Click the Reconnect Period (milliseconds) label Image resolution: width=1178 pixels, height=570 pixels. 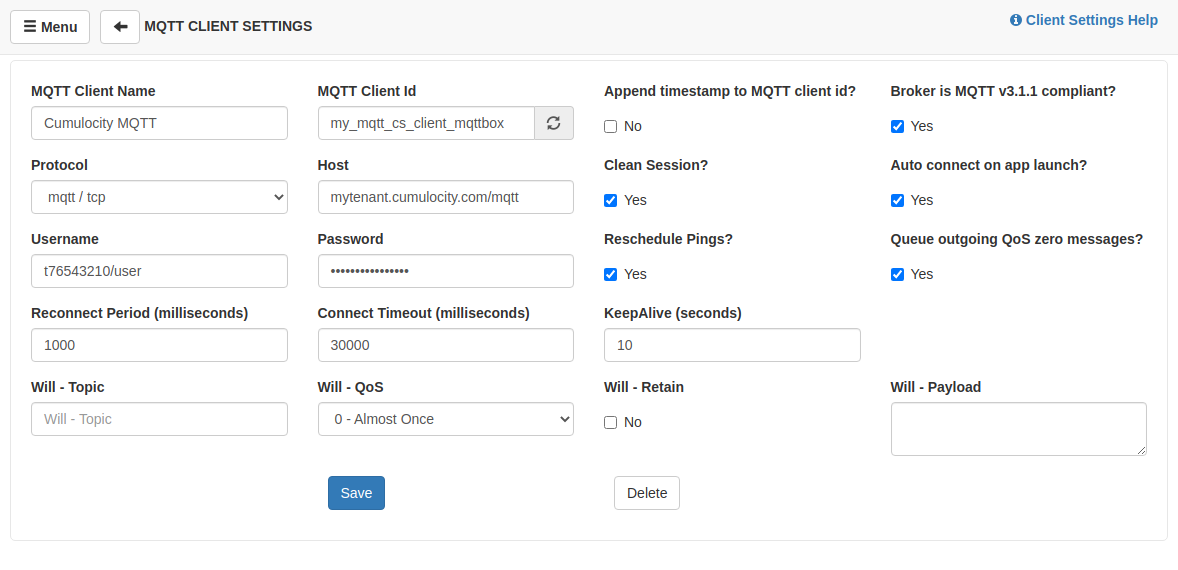[140, 313]
